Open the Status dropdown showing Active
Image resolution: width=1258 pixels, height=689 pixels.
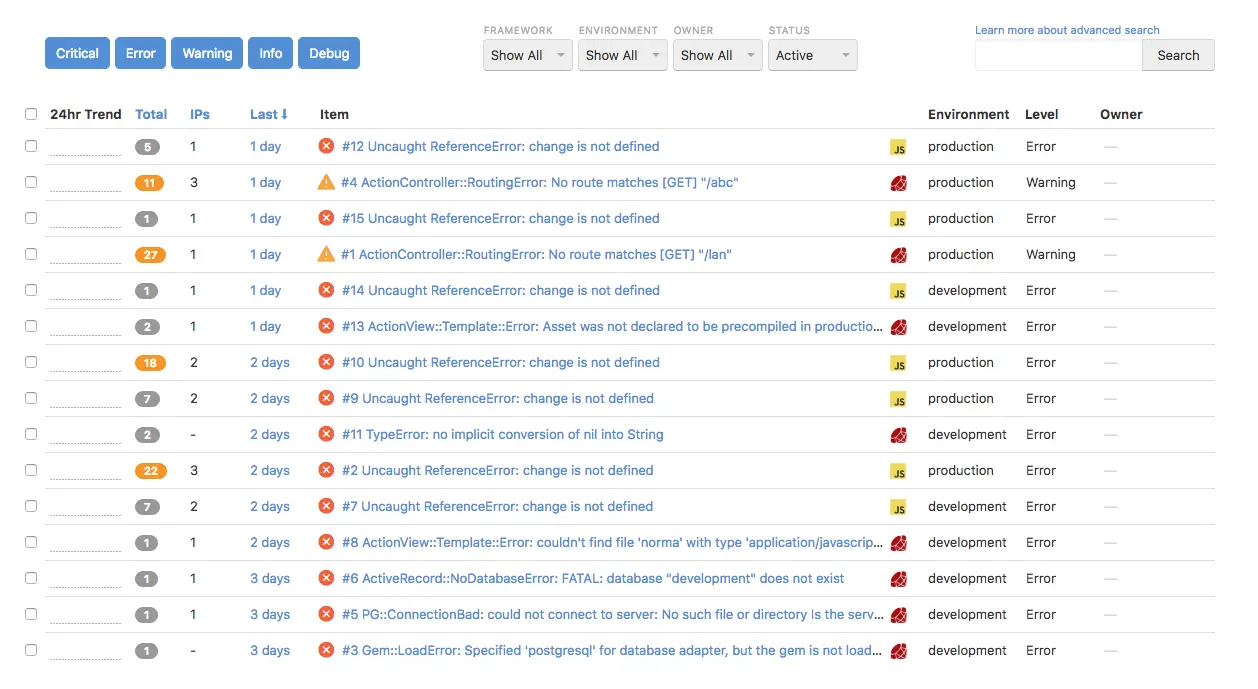coord(812,56)
